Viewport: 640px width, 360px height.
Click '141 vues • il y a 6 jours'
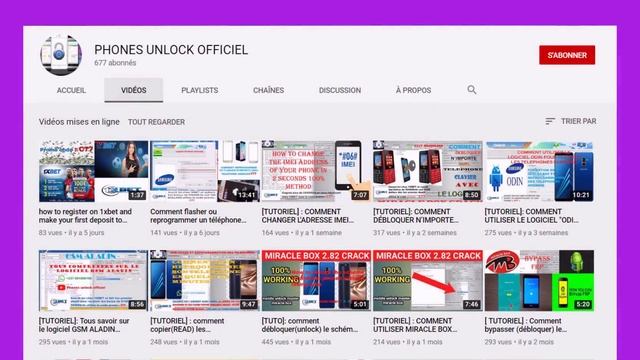point(185,233)
